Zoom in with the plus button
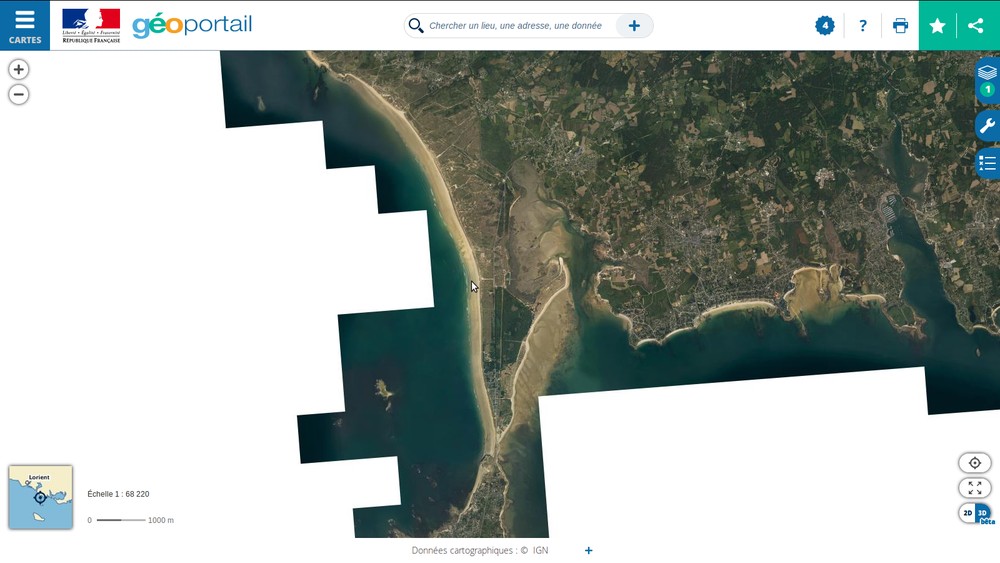The height and width of the screenshot is (563, 1000). [x=18, y=69]
